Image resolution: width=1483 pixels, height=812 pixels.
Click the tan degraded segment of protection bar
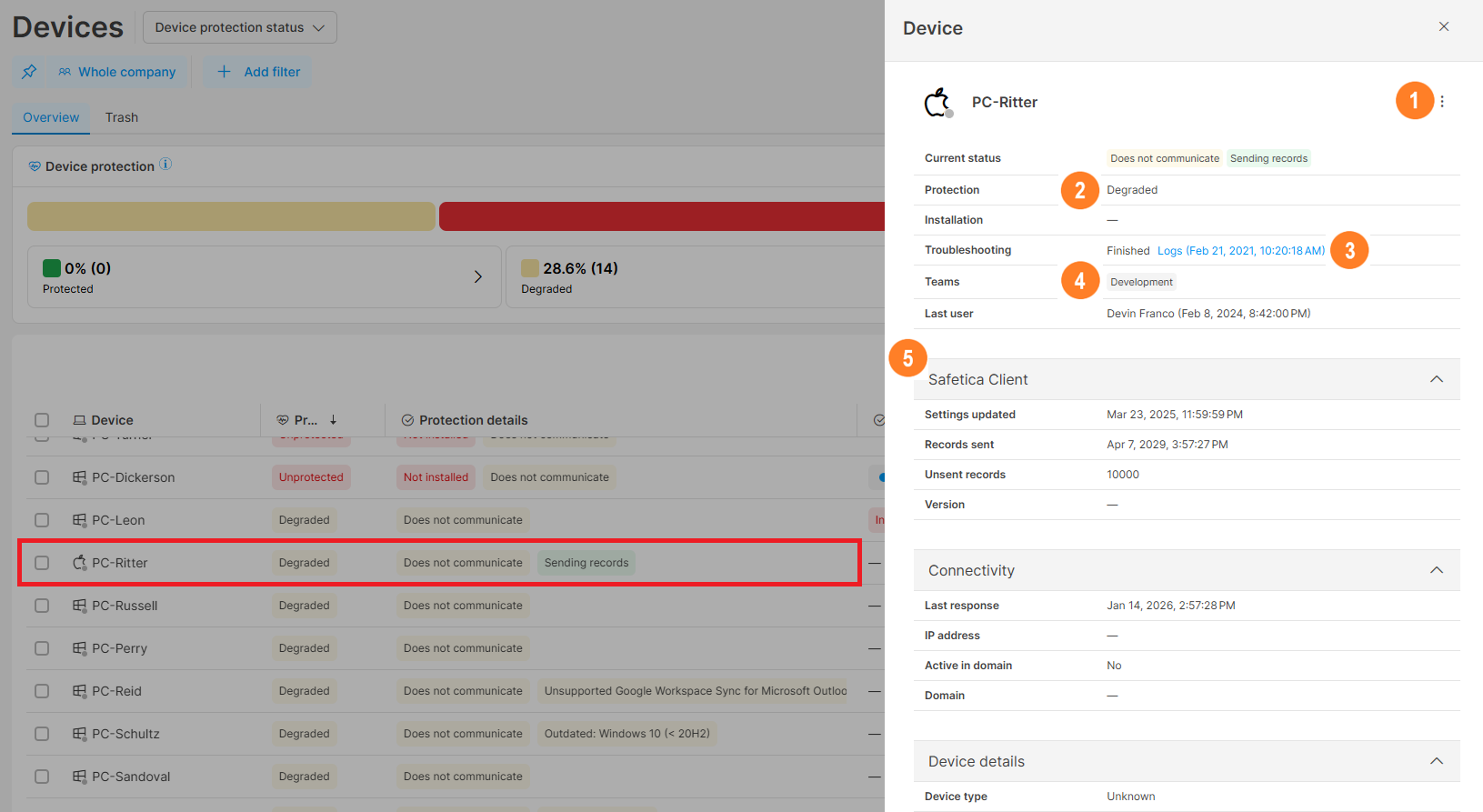[231, 216]
